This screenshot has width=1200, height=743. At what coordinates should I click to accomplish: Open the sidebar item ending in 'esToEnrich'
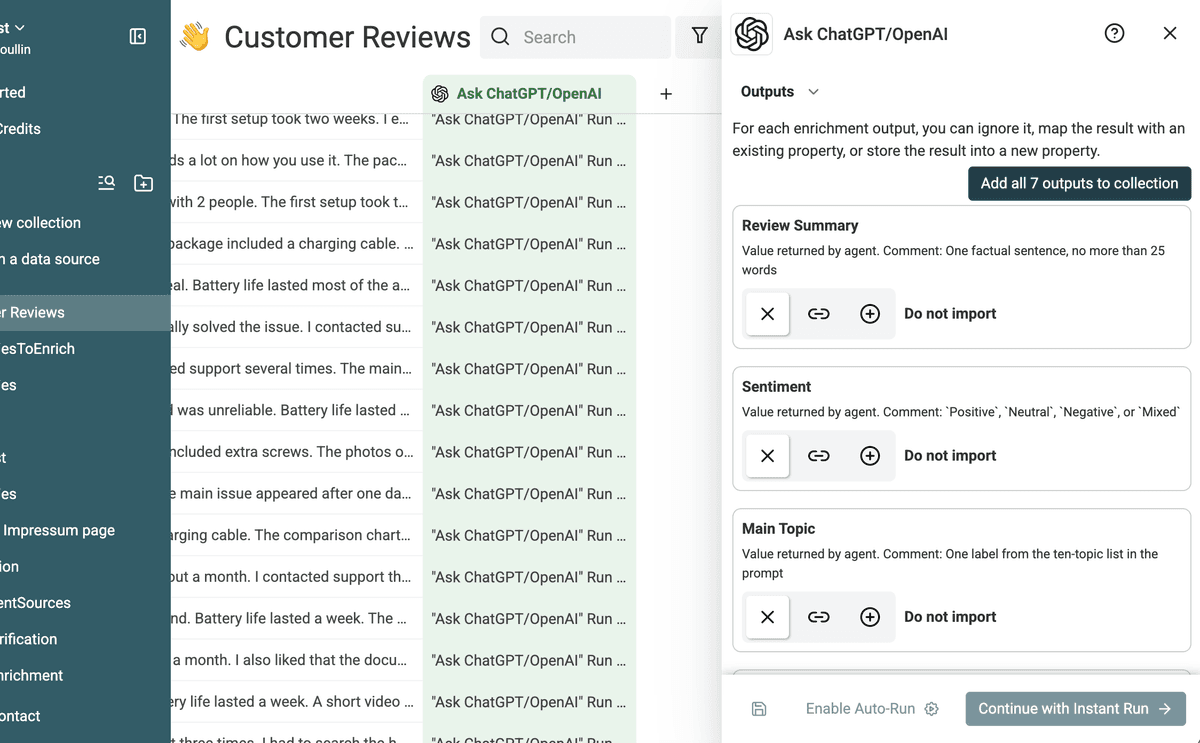pyautogui.click(x=37, y=349)
